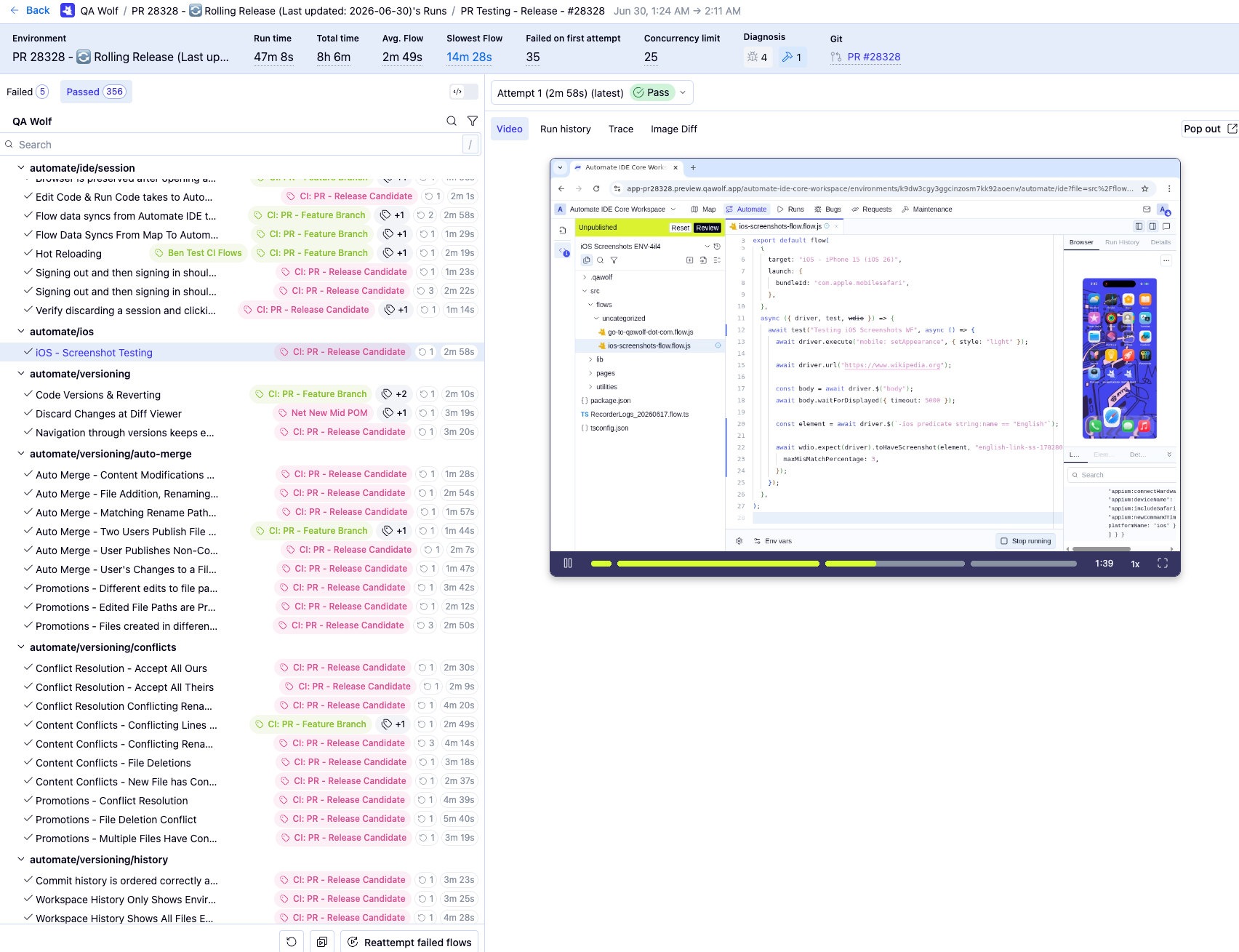Screen dimensions: 1239x952
Task: Click Release Candidate tag on Conflict Resolution - Accept All Theirs
Action: (348, 687)
